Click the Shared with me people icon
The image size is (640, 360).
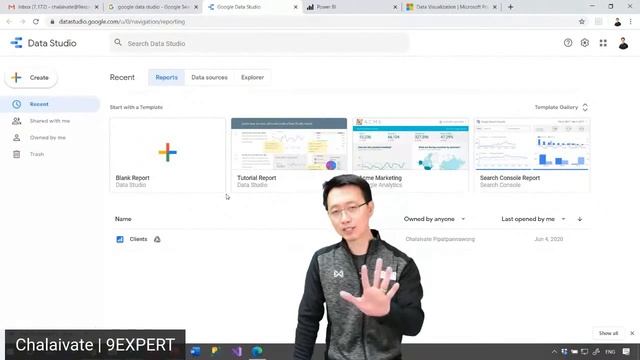[x=16, y=121]
